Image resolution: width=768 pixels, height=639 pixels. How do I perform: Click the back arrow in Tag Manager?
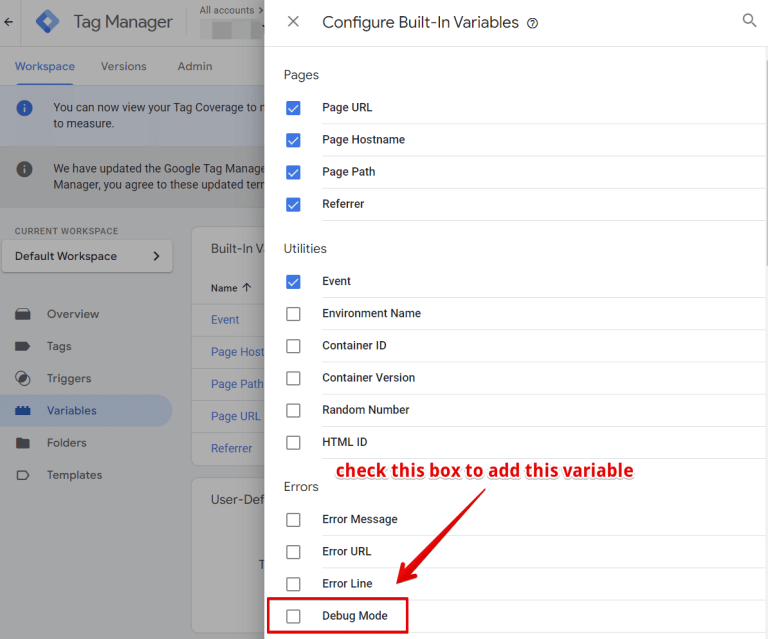pyautogui.click(x=8, y=22)
